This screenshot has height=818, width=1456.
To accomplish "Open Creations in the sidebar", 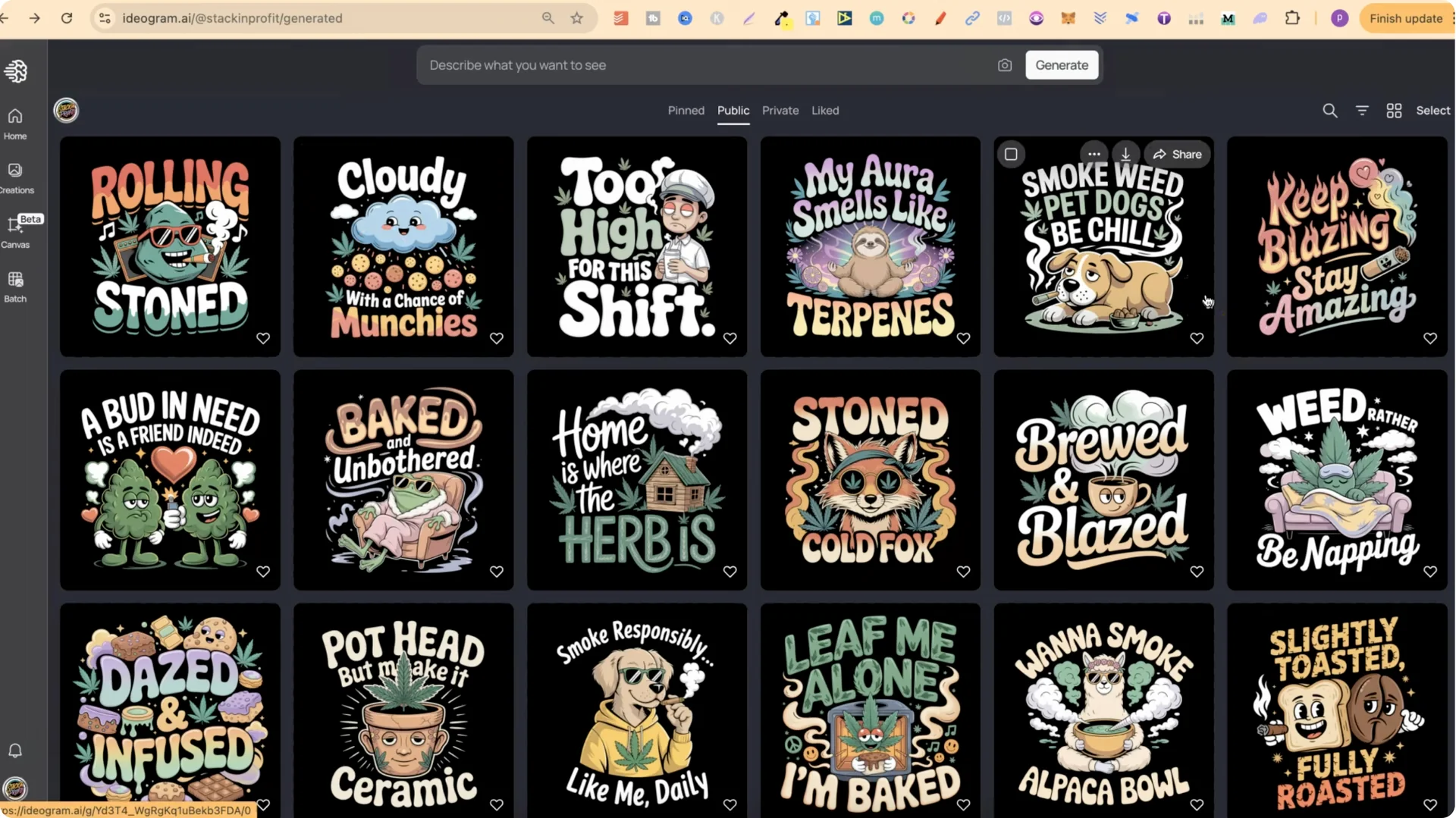I will click(14, 177).
